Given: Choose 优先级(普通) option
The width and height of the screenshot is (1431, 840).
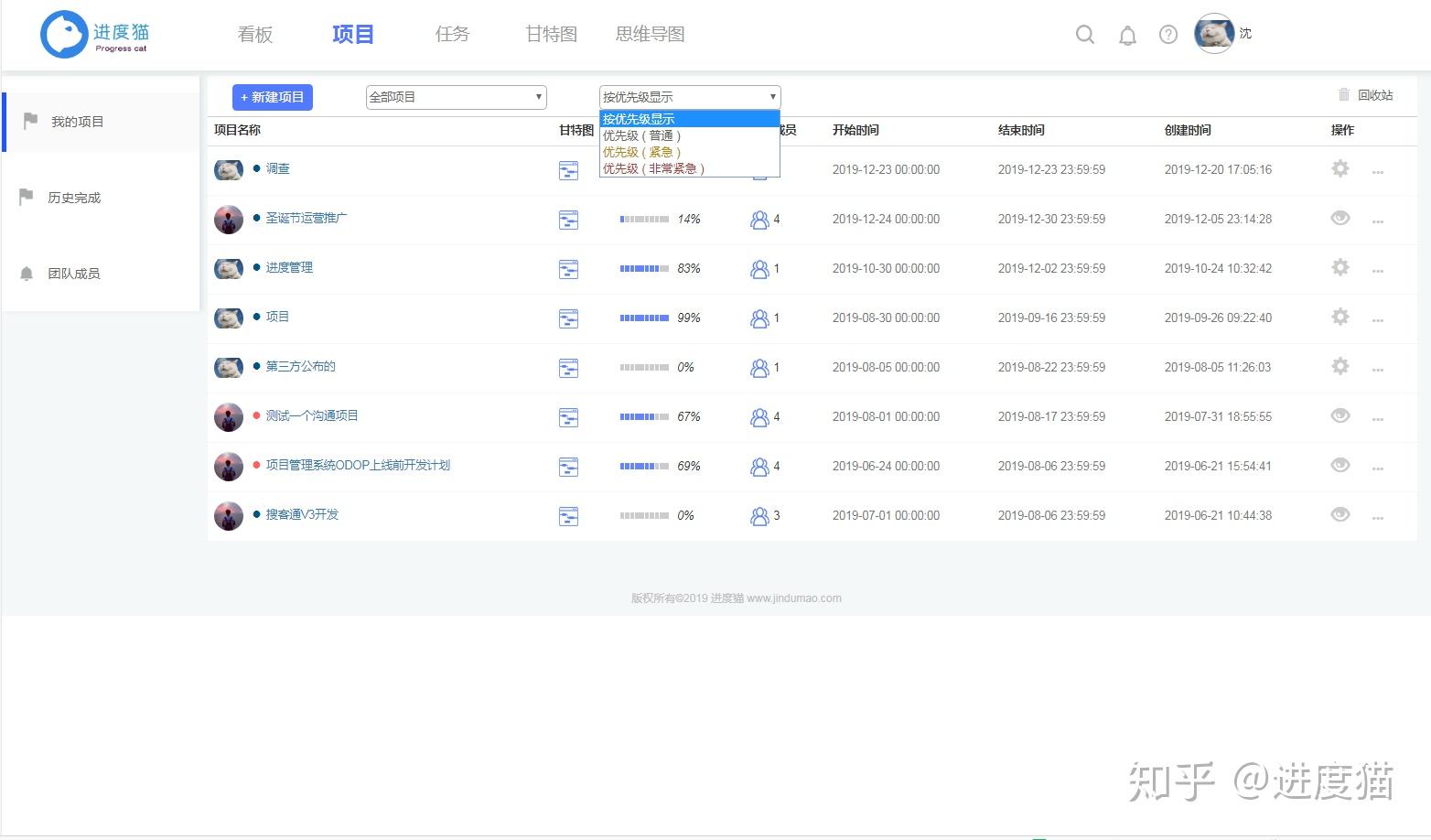Looking at the screenshot, I should [x=690, y=135].
